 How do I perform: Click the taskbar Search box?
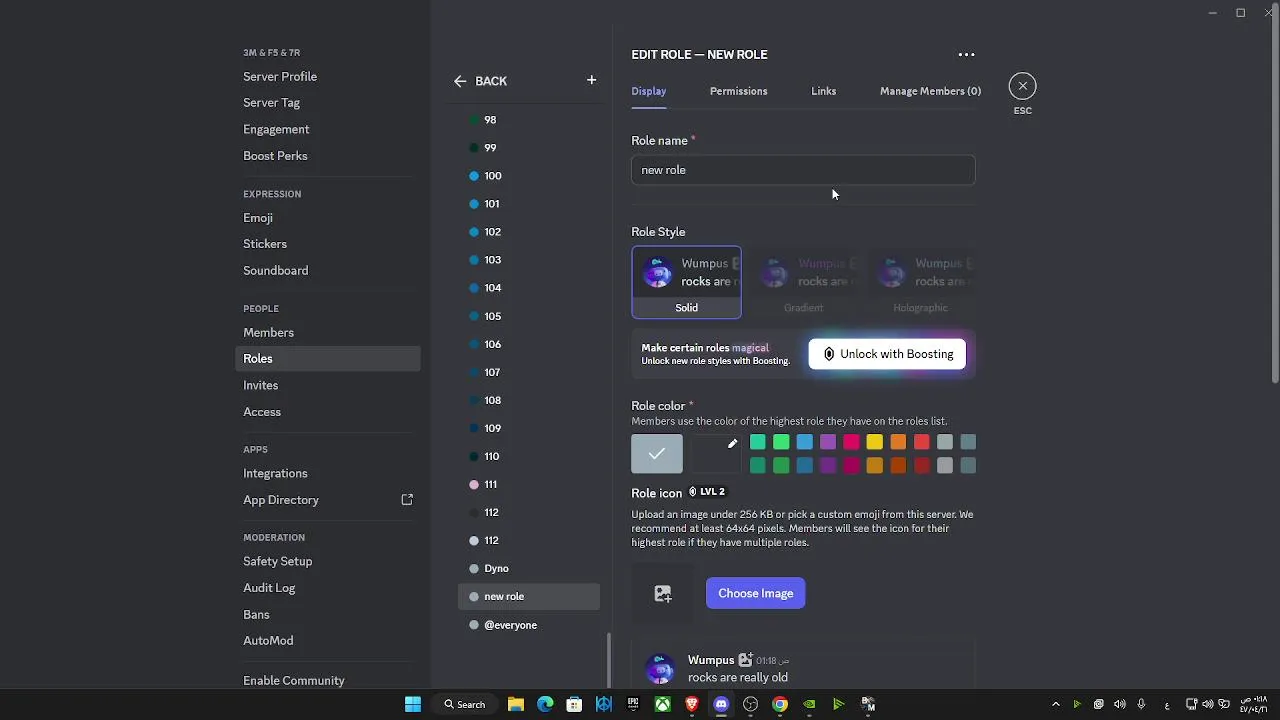(466, 704)
